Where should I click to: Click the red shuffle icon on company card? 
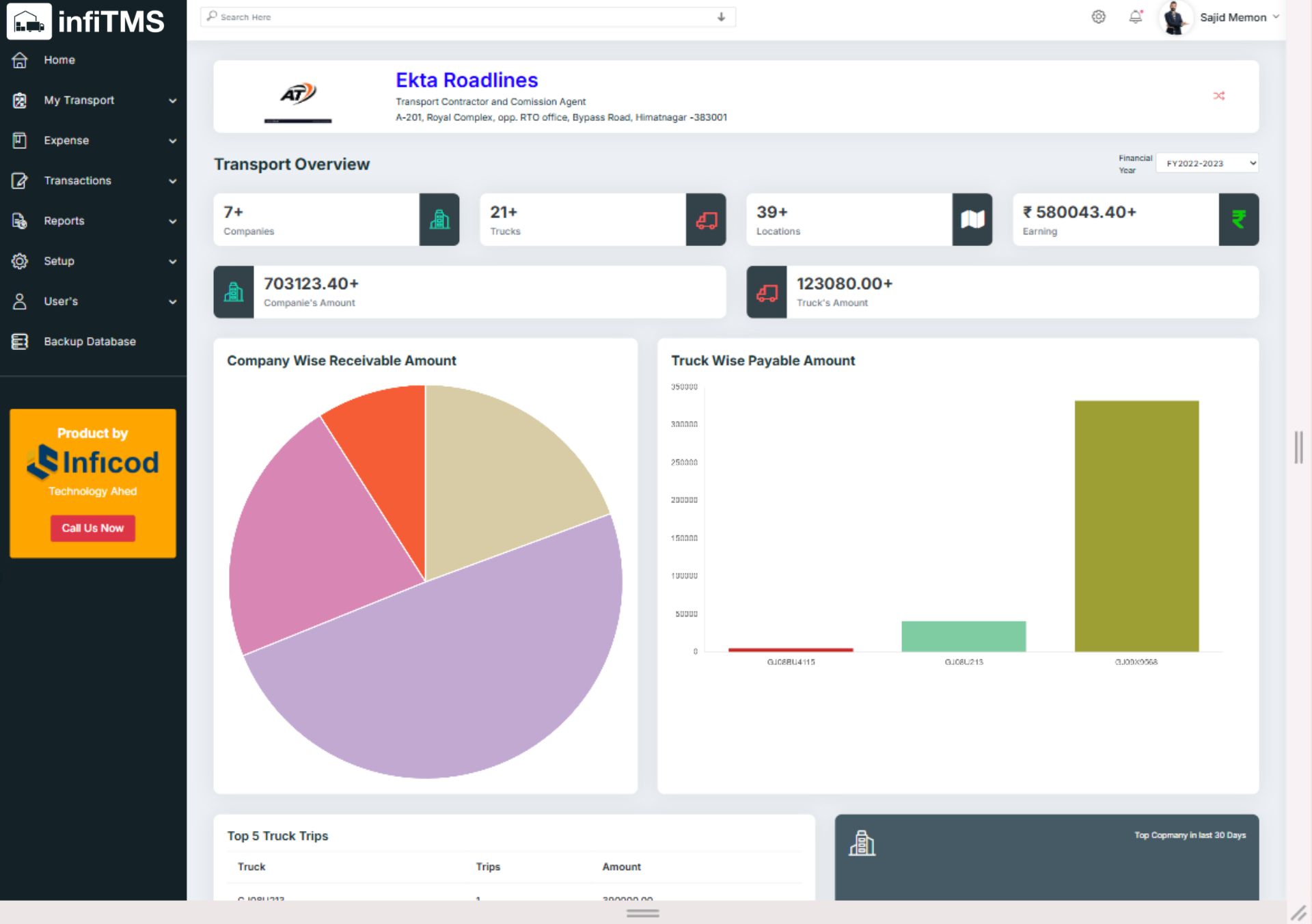click(x=1218, y=96)
